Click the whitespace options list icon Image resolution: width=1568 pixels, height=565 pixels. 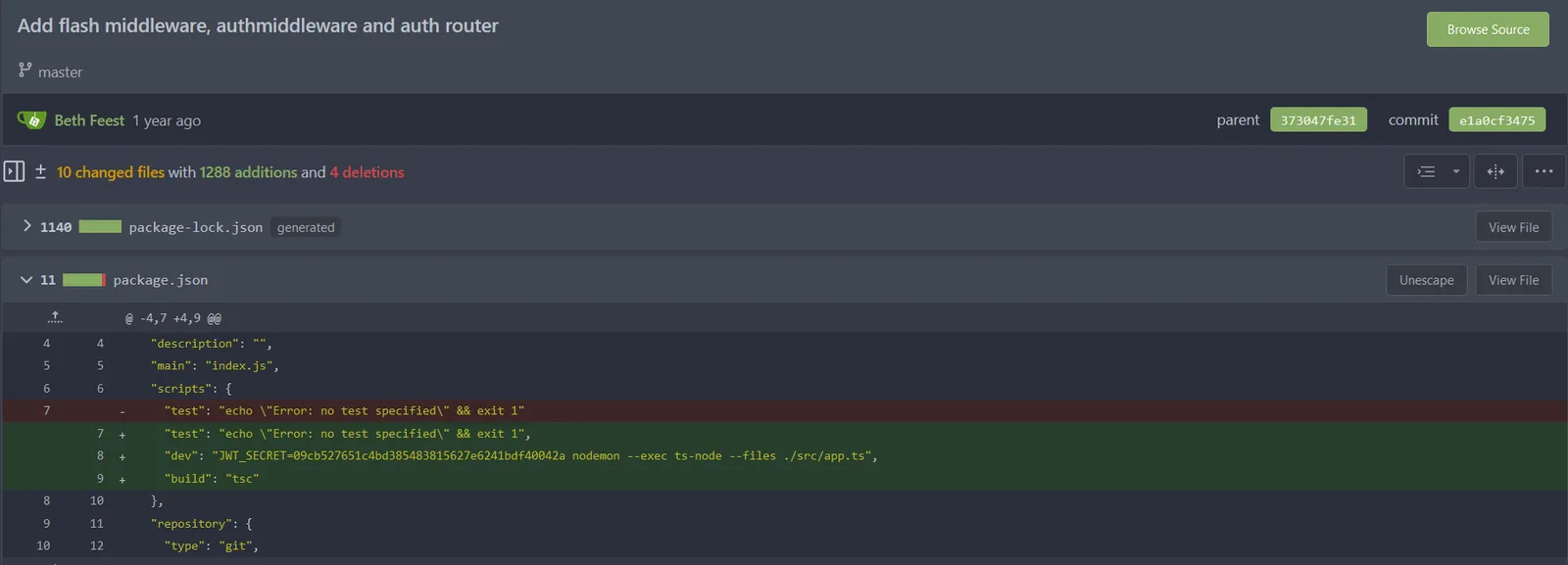click(x=1426, y=171)
